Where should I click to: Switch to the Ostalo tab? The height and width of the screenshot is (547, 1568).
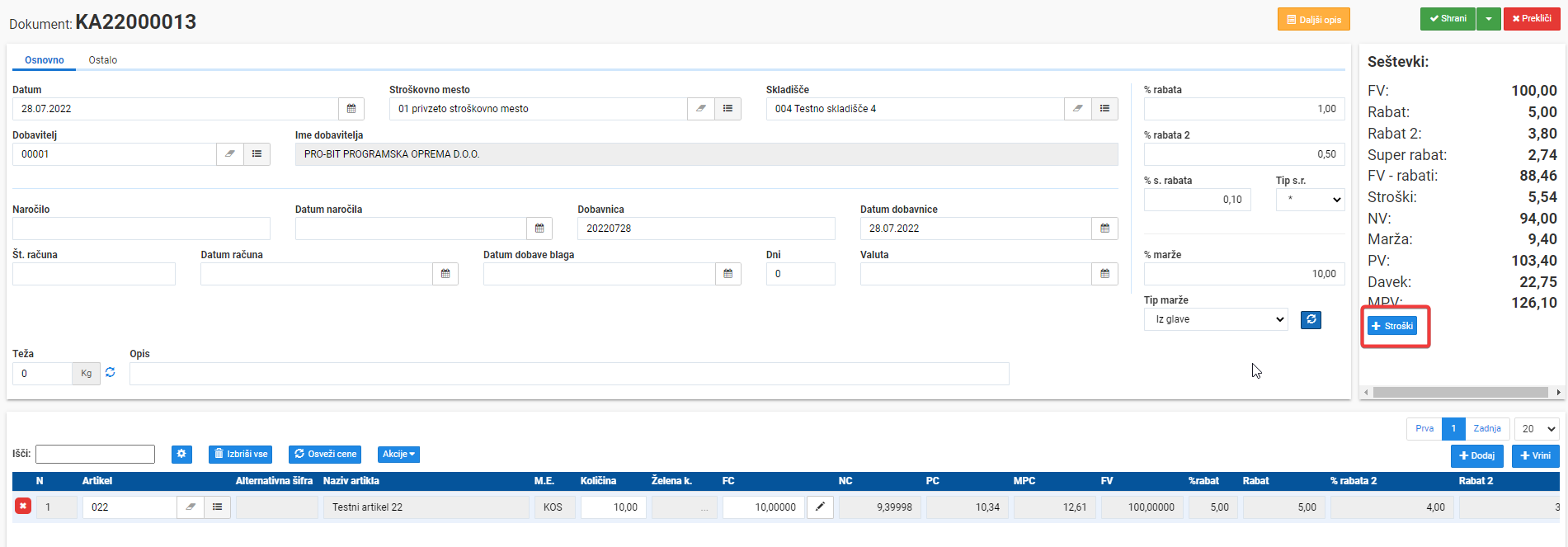pos(103,60)
